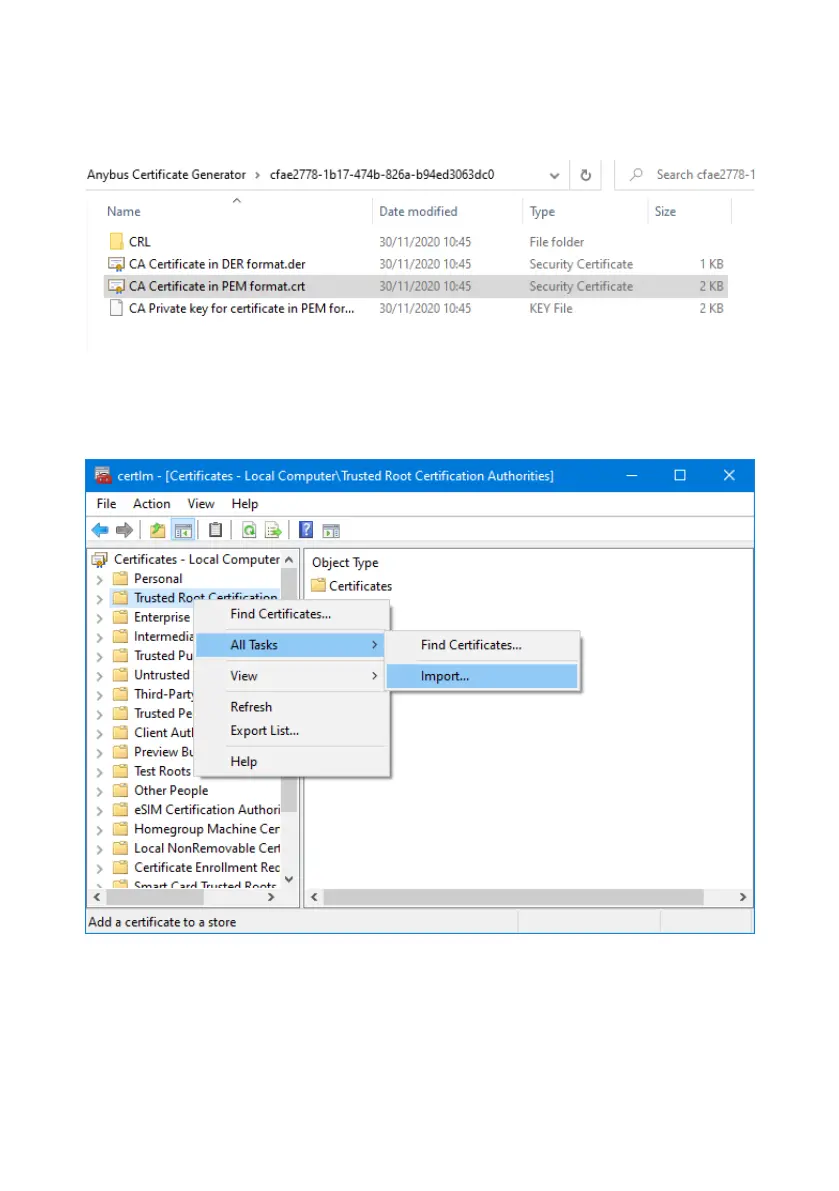
Task: Click the Back arrow in certlm toolbar
Action: click(x=100, y=530)
